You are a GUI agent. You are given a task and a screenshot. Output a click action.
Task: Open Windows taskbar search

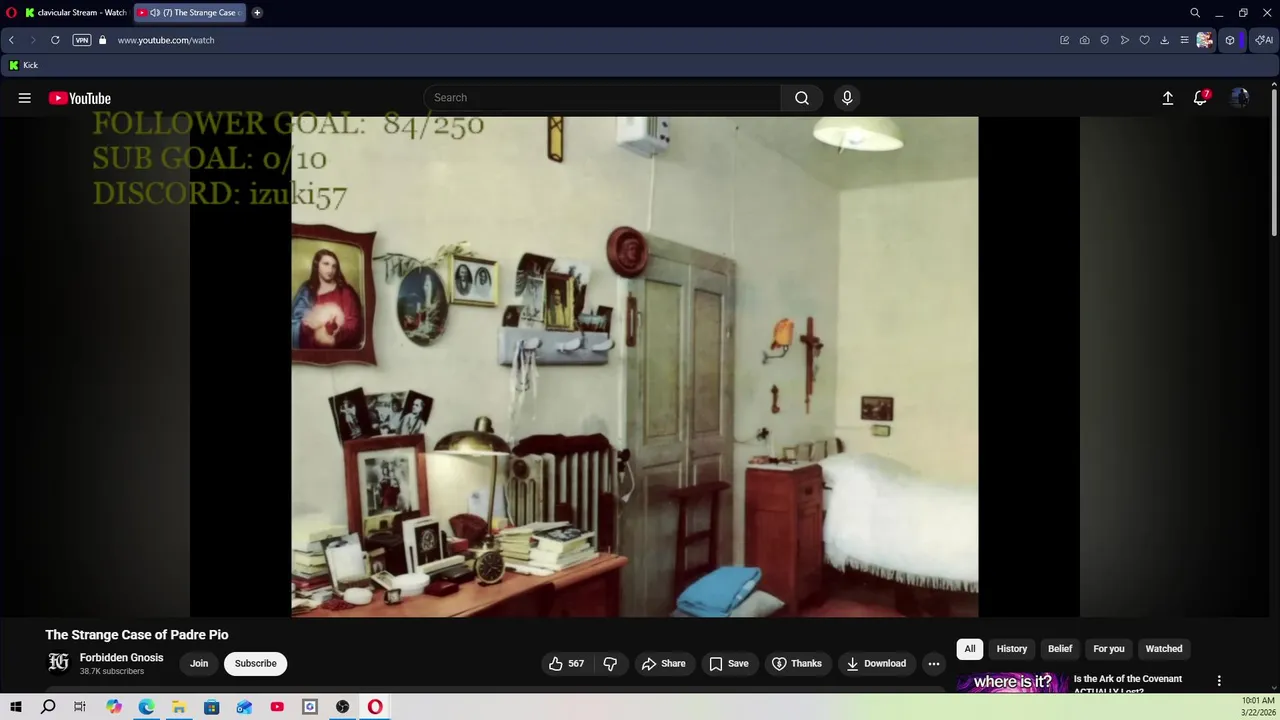[x=48, y=707]
